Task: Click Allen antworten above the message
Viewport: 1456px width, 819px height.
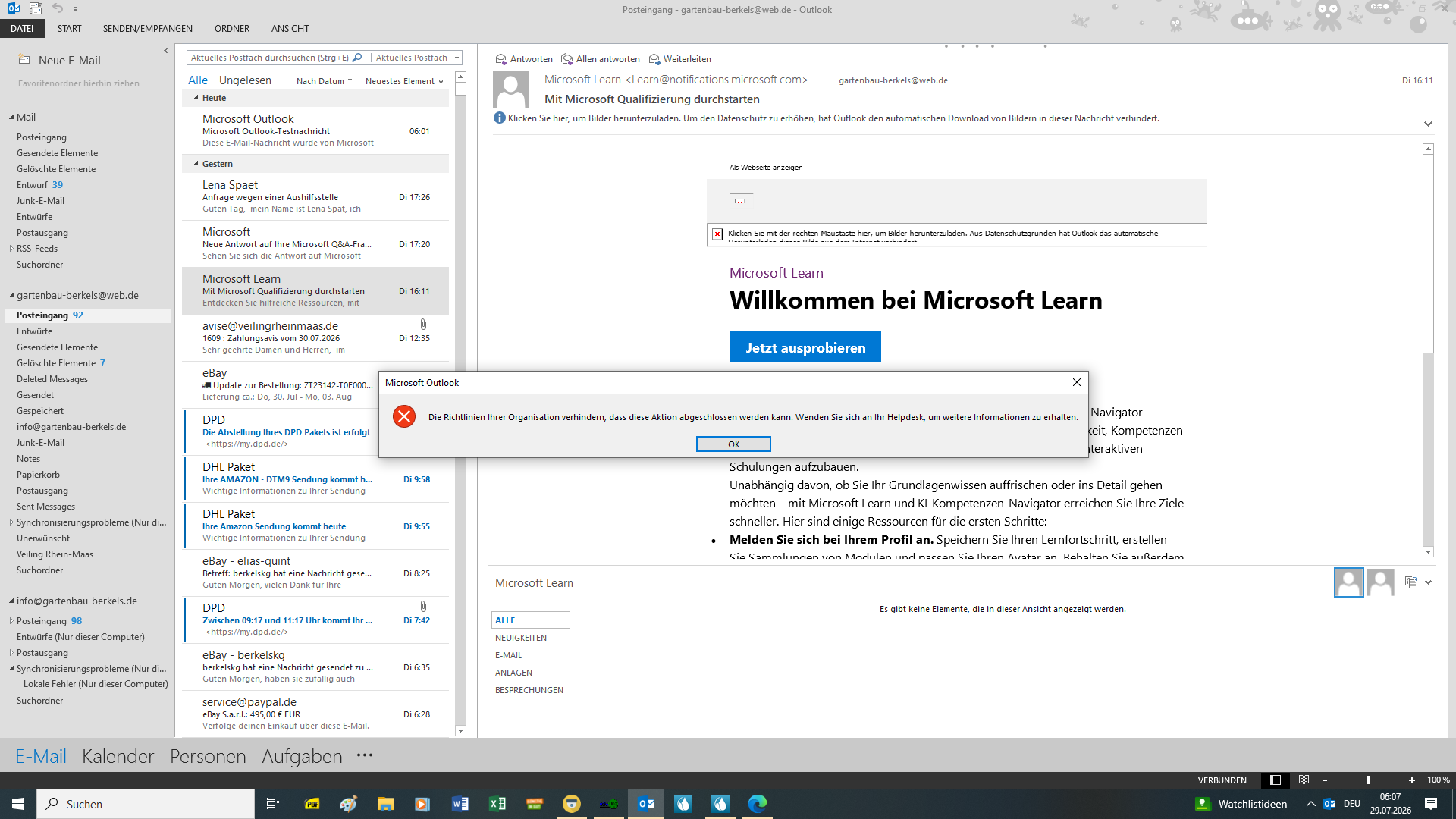Action: click(x=601, y=59)
